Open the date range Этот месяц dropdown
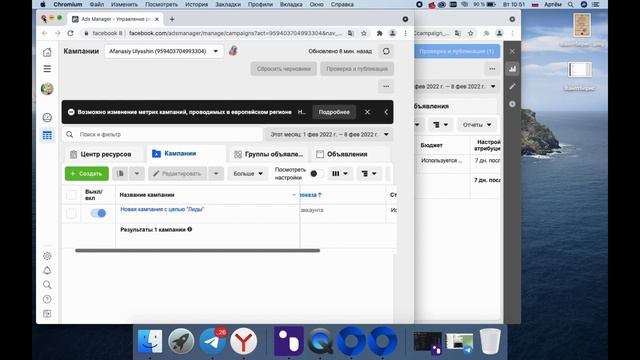Image resolution: width=640 pixels, height=360 pixels. pos(329,134)
